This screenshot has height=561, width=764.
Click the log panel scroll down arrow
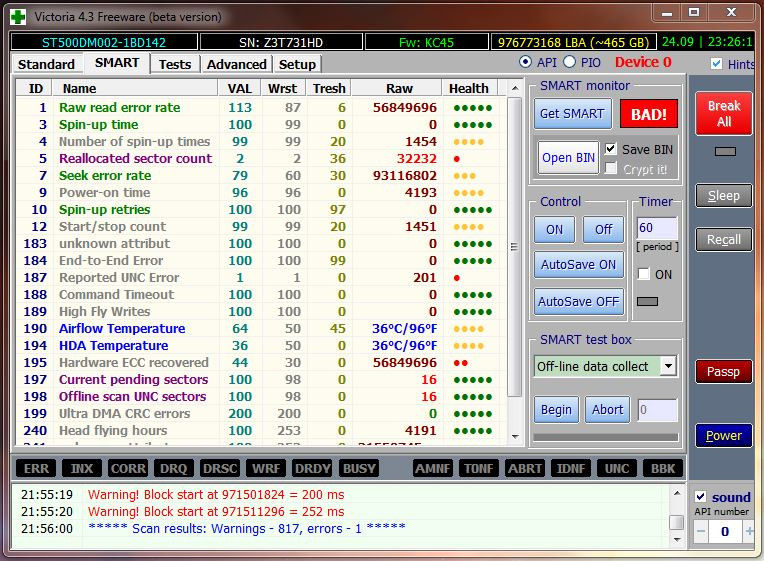677,539
